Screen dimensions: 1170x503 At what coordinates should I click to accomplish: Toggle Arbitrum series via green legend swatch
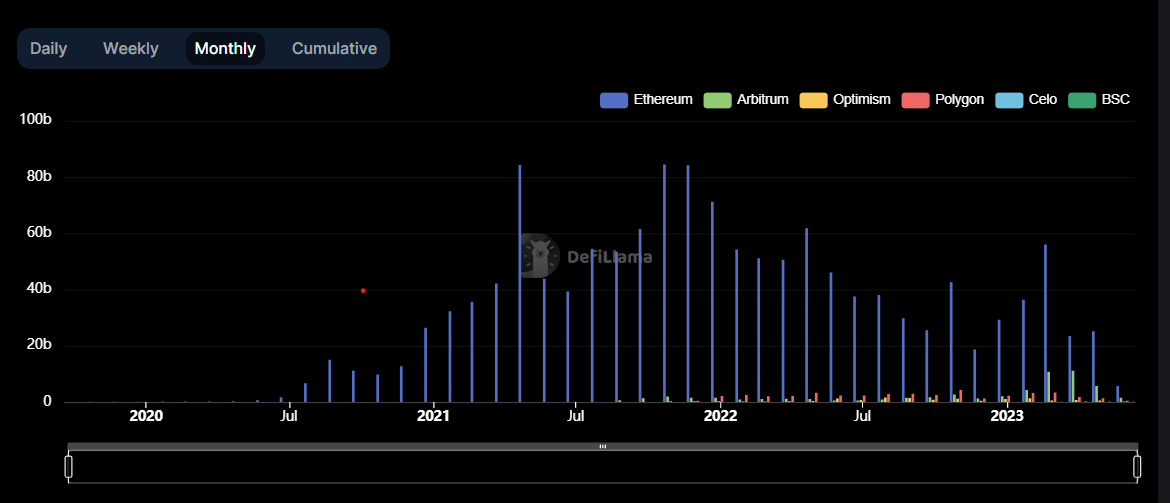point(717,99)
